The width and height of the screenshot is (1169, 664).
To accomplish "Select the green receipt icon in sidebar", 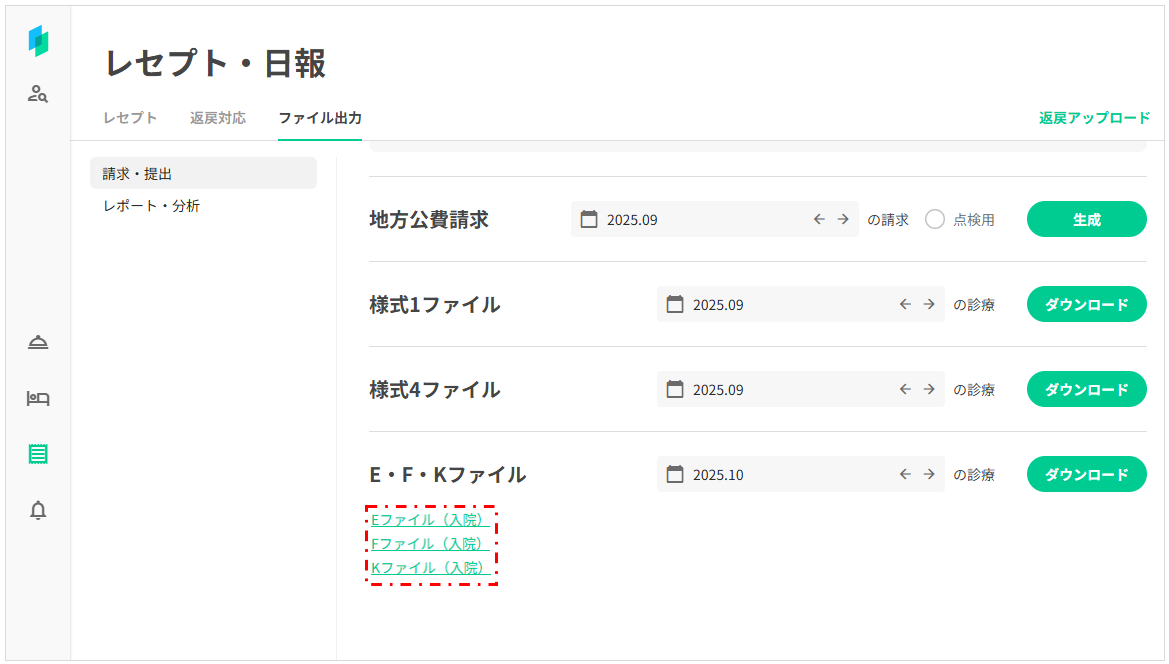I will [x=38, y=454].
